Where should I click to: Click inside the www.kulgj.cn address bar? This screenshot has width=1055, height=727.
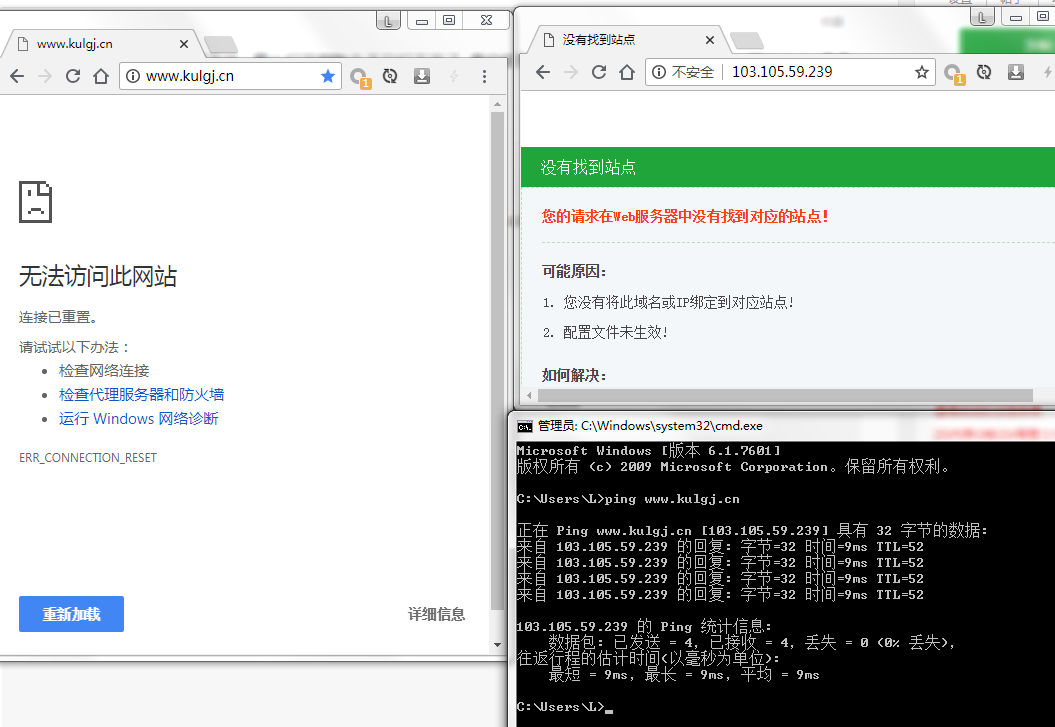tap(220, 75)
